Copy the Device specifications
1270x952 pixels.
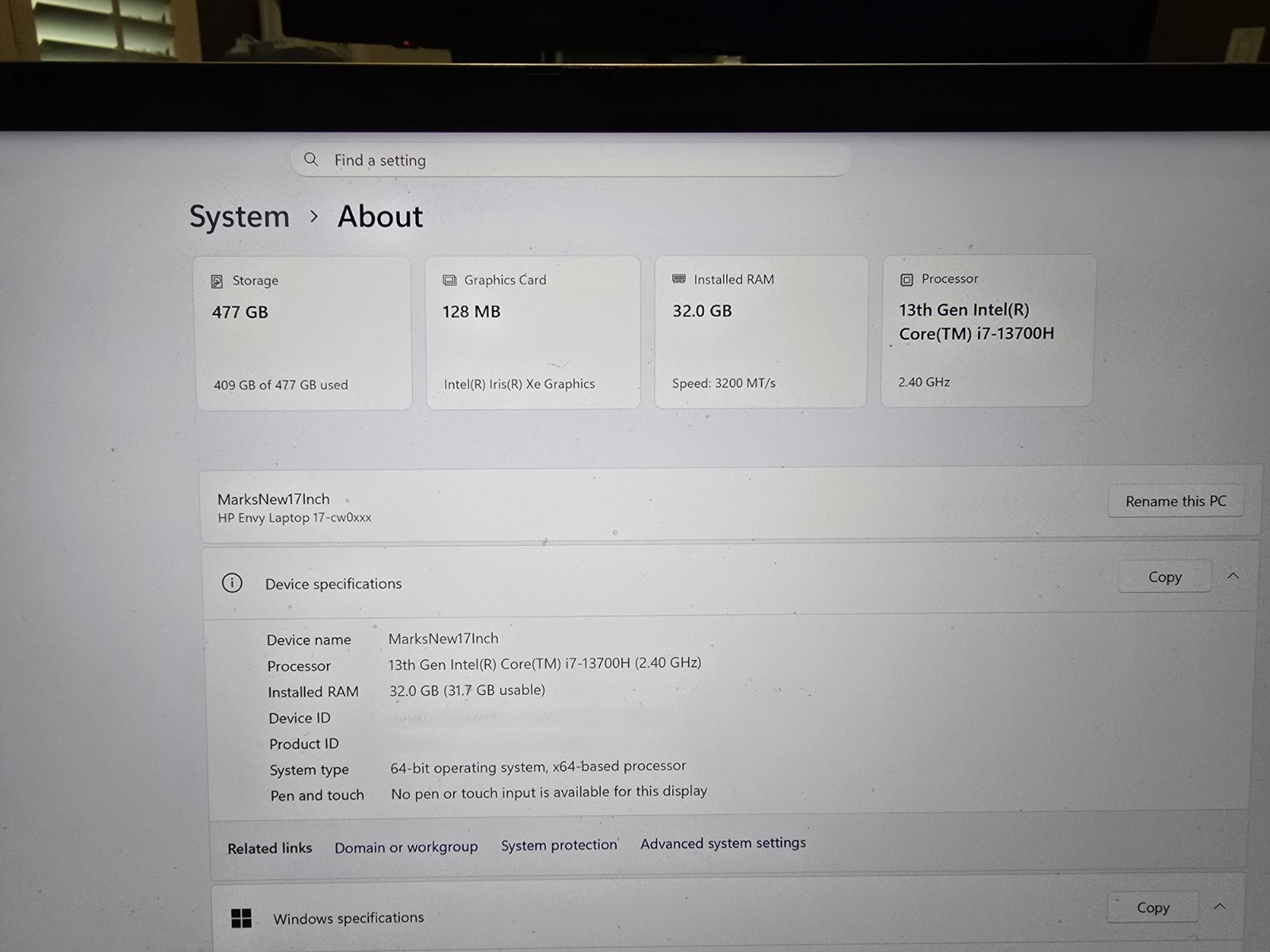click(1164, 577)
